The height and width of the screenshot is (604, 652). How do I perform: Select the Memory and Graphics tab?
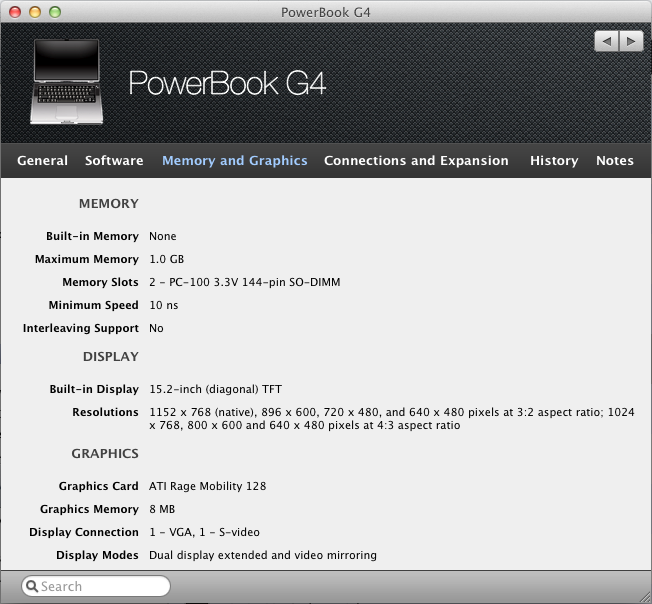tap(235, 160)
